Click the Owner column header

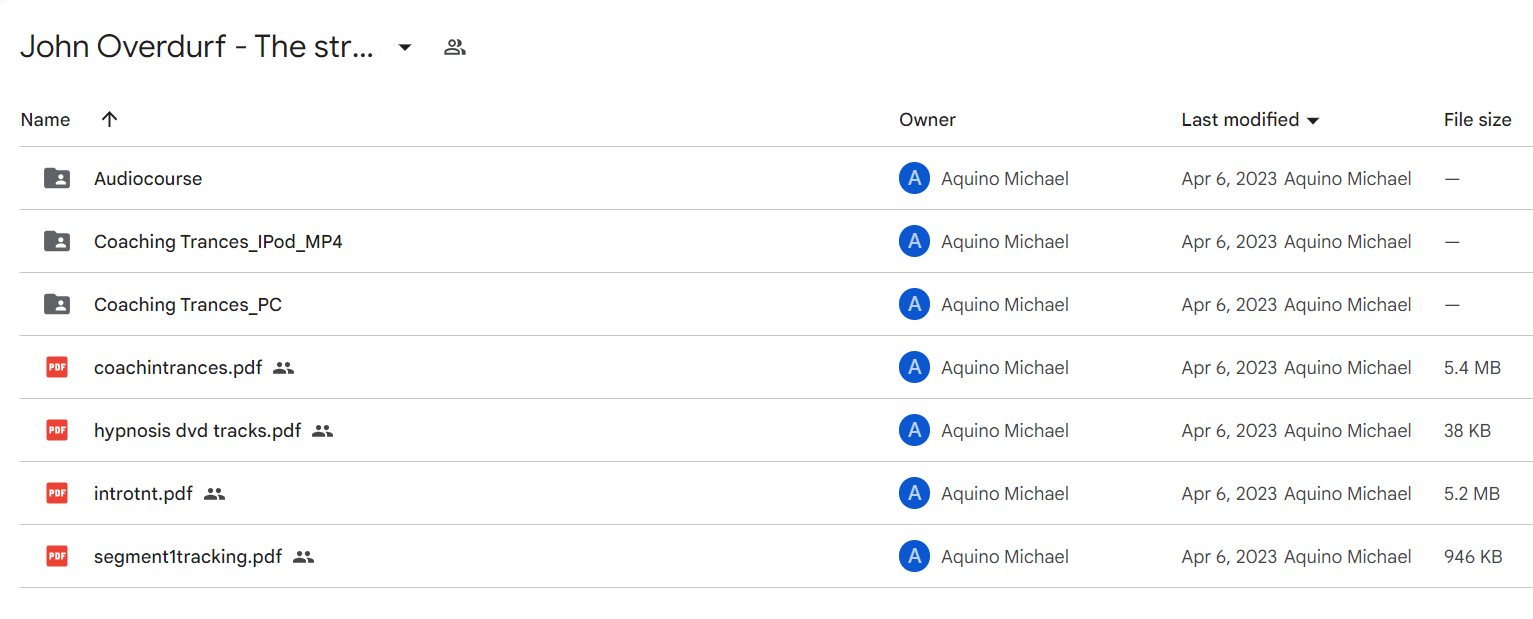(927, 120)
